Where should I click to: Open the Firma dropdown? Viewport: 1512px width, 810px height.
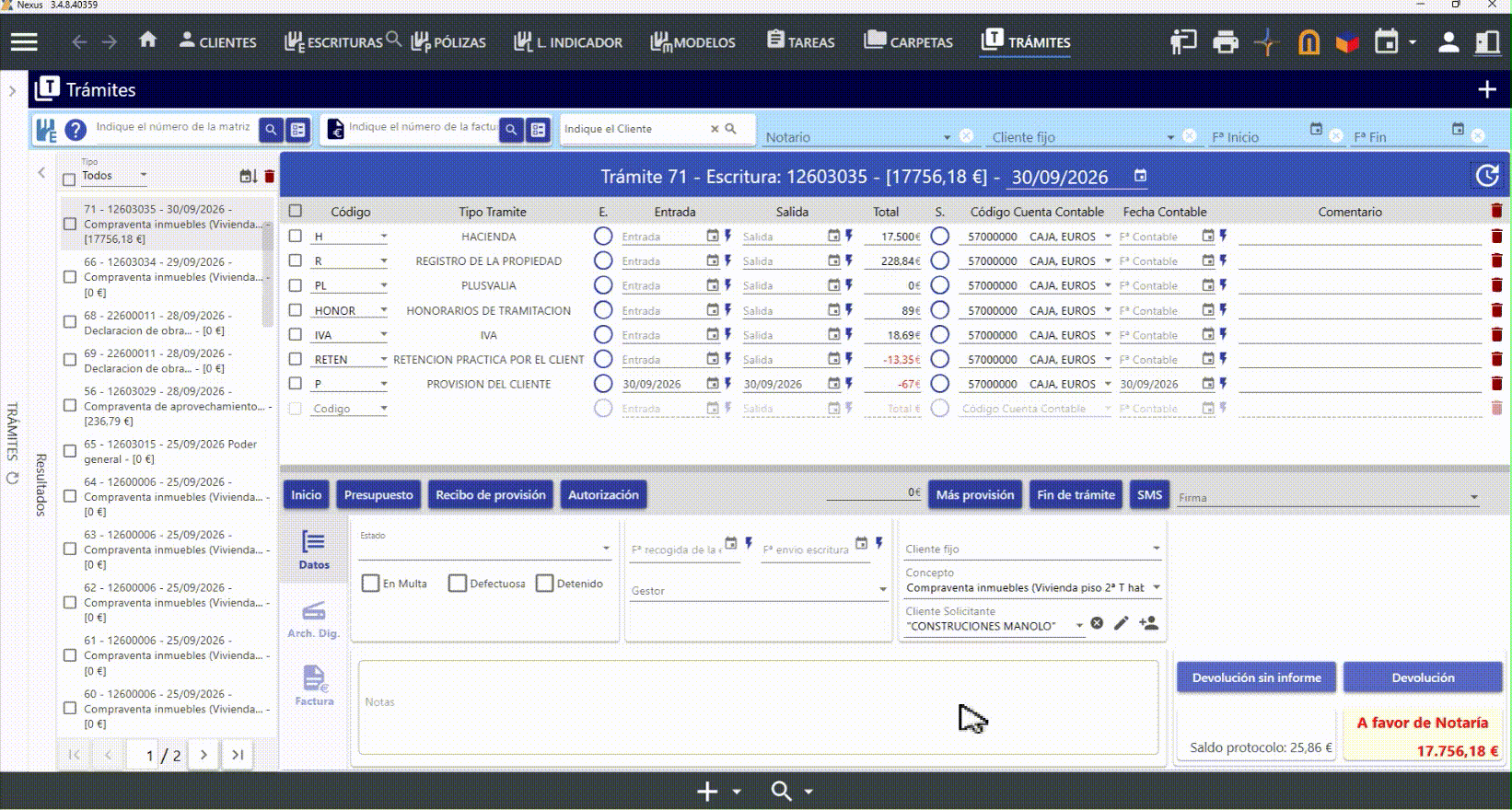1328,497
